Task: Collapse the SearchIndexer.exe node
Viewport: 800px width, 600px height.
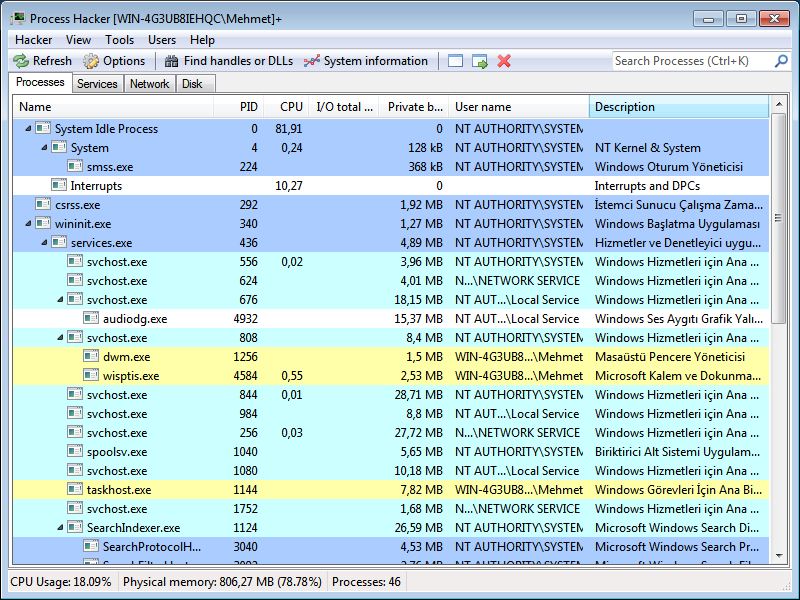Action: tap(60, 528)
